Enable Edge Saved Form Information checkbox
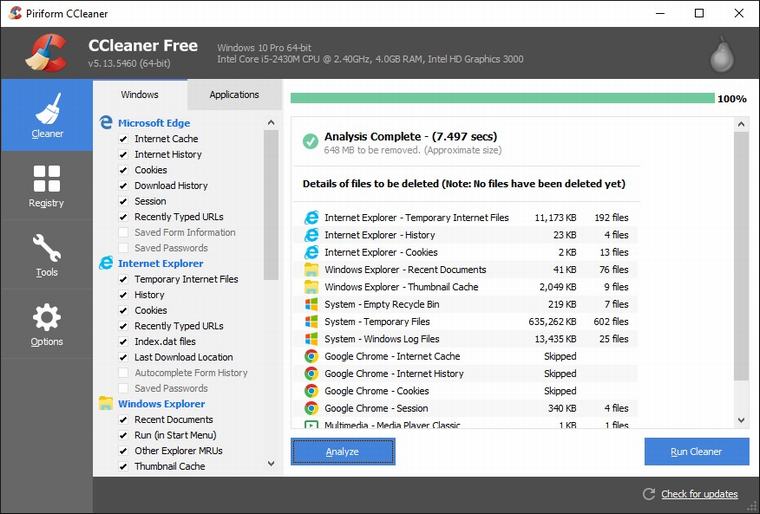Viewport: 760px width, 514px height. pyautogui.click(x=124, y=233)
